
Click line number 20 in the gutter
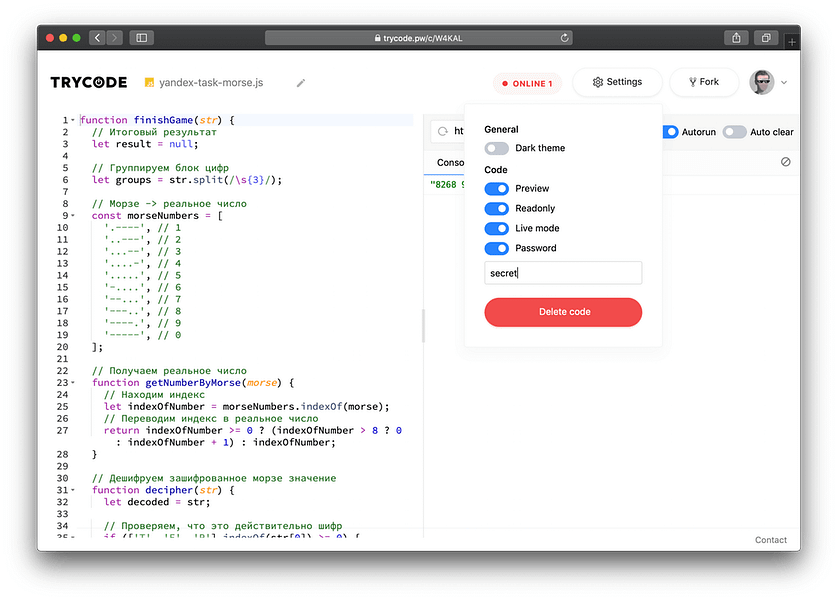63,347
